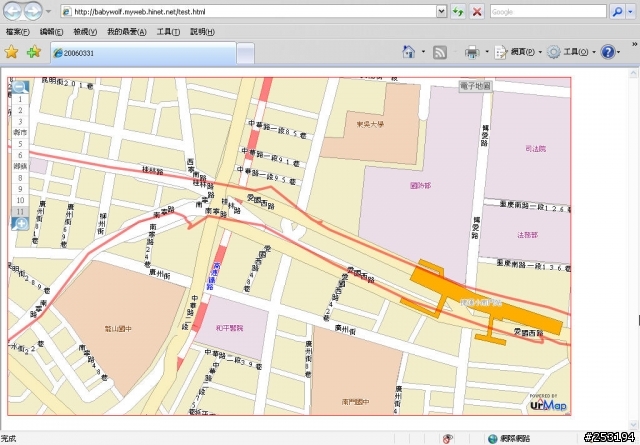The width and height of the screenshot is (640, 445).
Task: Click the browser Back arrow button
Action: tap(12, 11)
